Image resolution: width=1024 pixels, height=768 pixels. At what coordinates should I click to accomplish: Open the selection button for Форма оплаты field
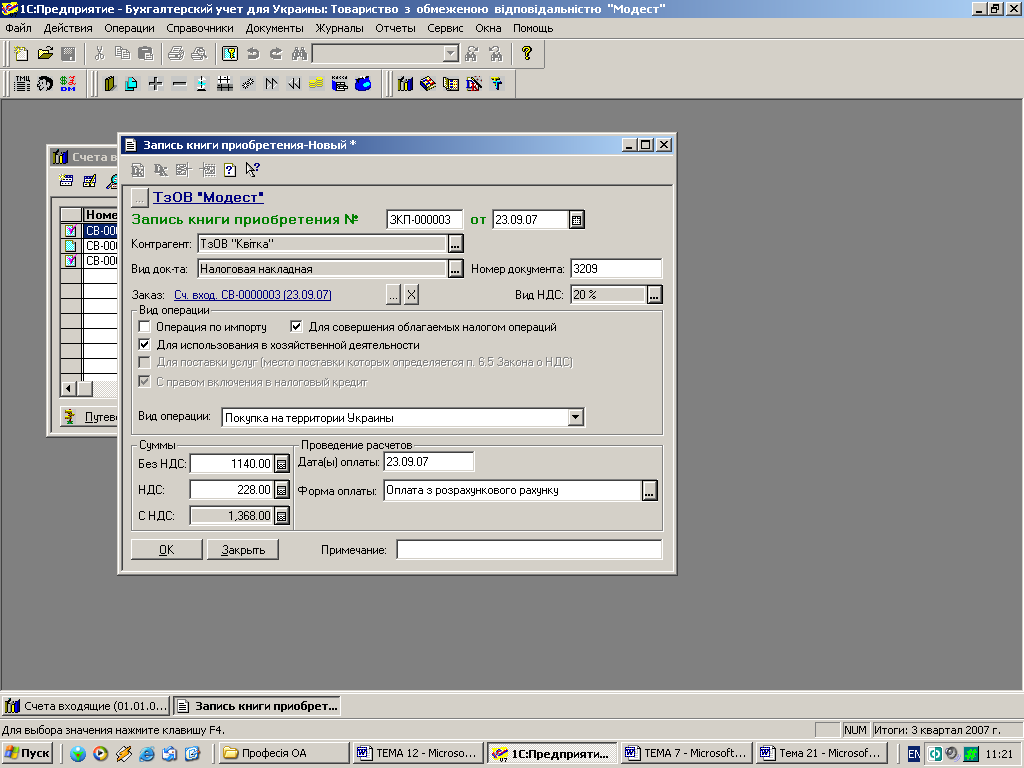[649, 490]
